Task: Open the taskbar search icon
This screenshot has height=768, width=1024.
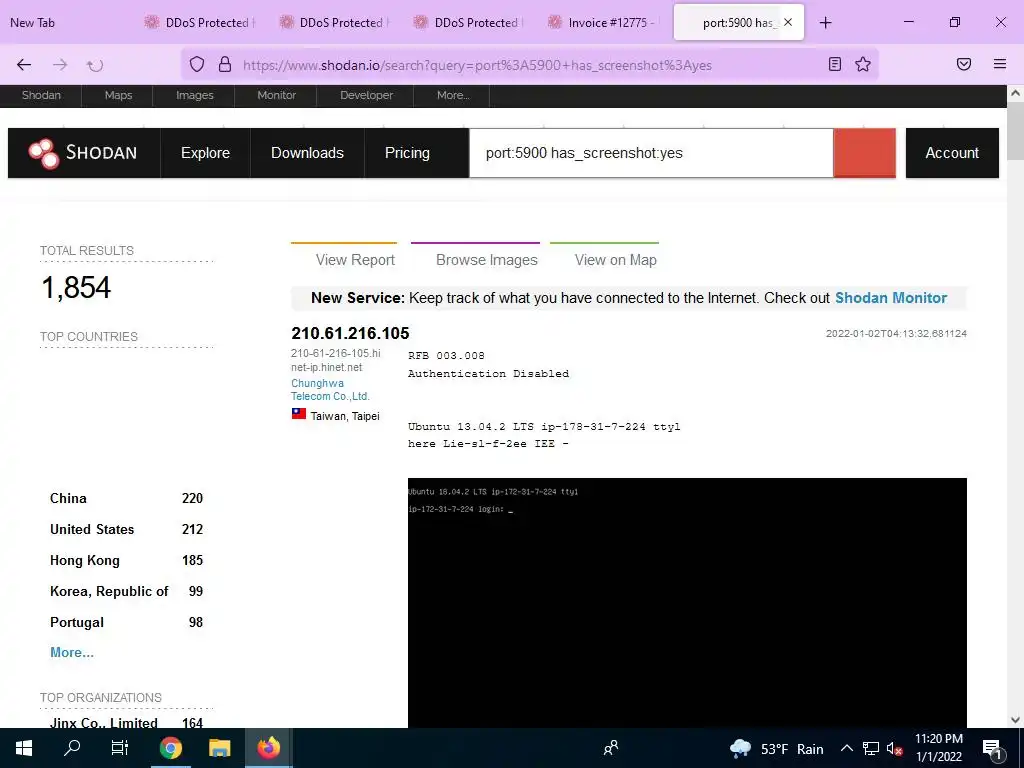Action: [x=72, y=747]
